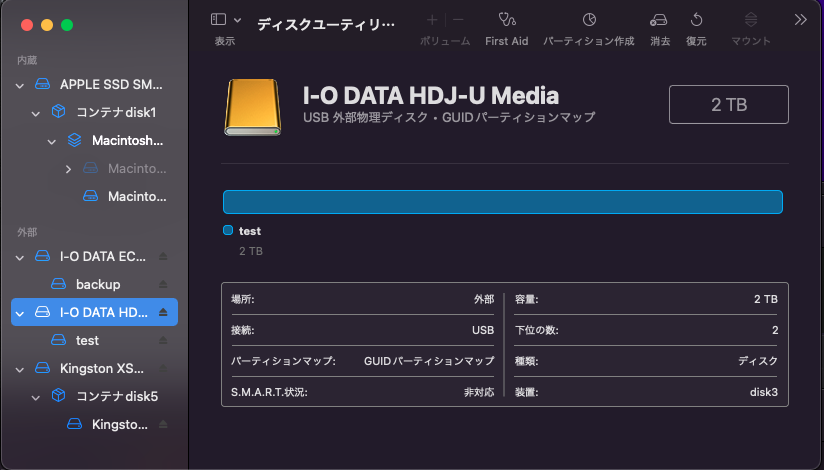Image resolution: width=824 pixels, height=470 pixels.
Task: Click the layered stack icon beside Macintosh...
Action: pos(75,140)
